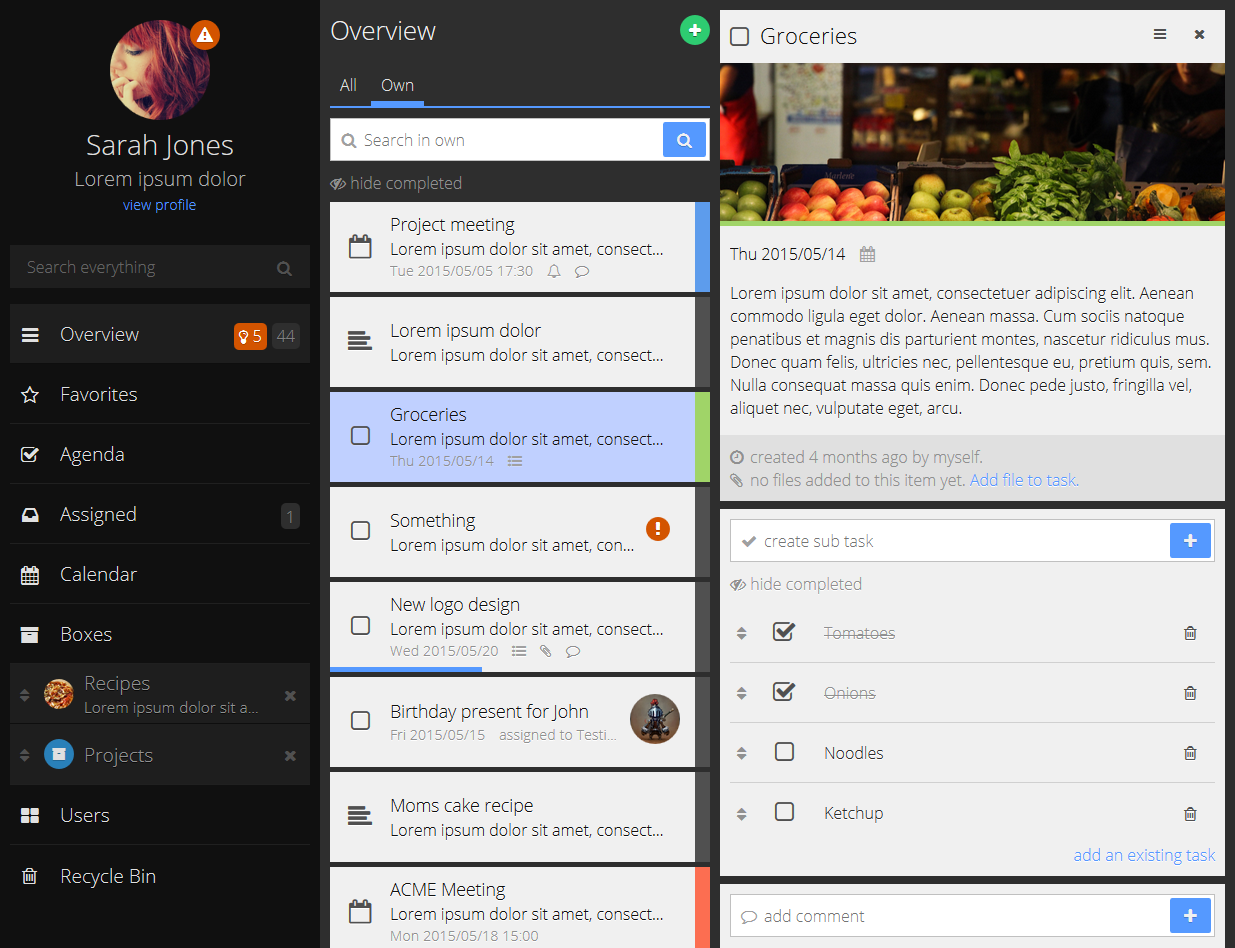Toggle the Groceries title checkbox
The height and width of the screenshot is (948, 1235).
[x=740, y=37]
